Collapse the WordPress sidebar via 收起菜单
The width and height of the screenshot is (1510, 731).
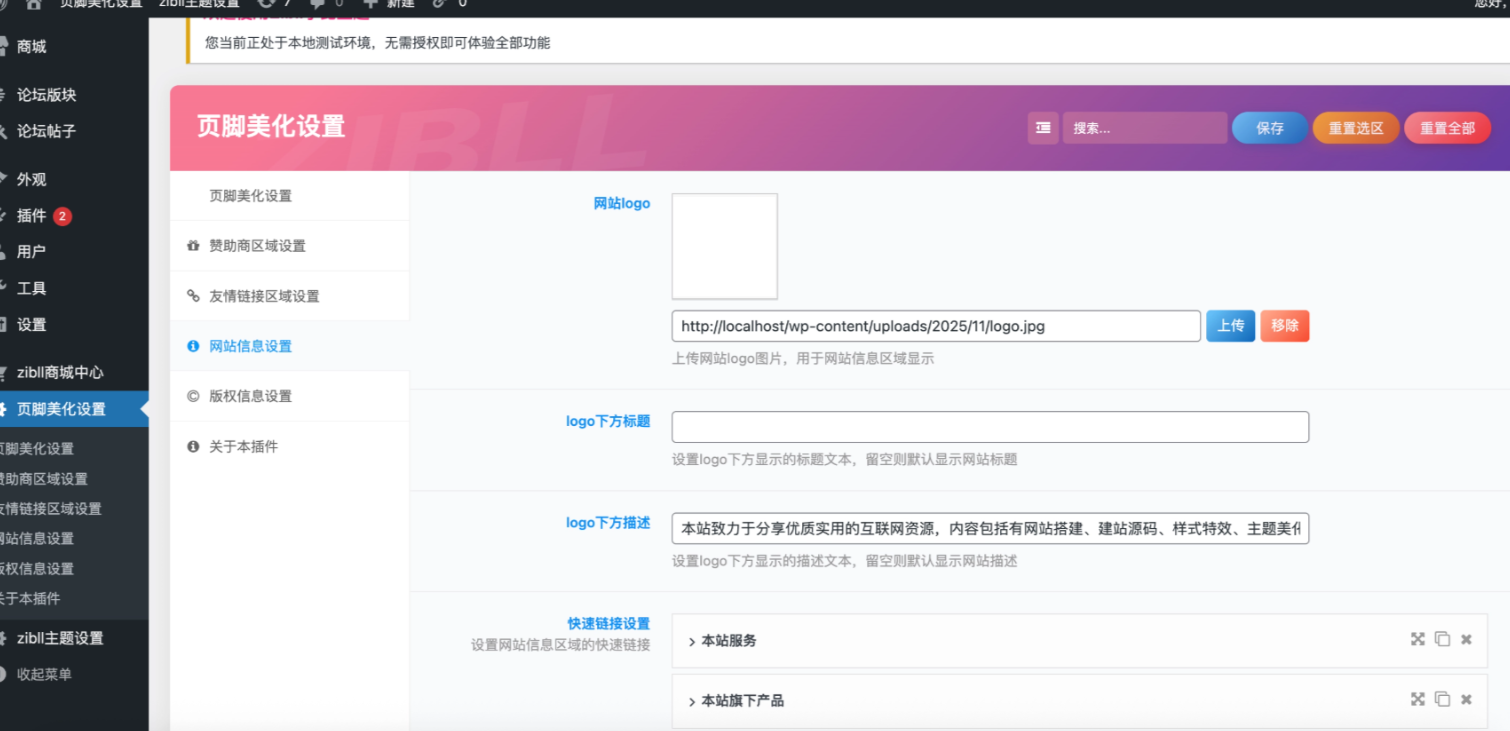click(x=44, y=675)
